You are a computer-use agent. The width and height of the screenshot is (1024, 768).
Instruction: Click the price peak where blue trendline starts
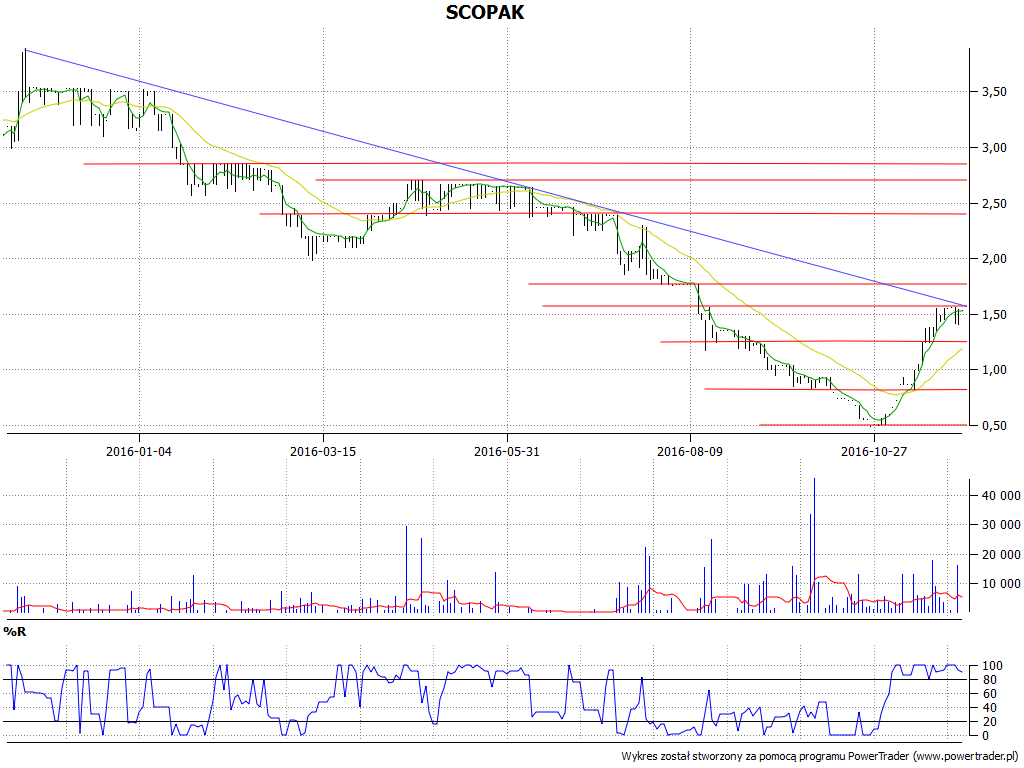click(x=25, y=50)
